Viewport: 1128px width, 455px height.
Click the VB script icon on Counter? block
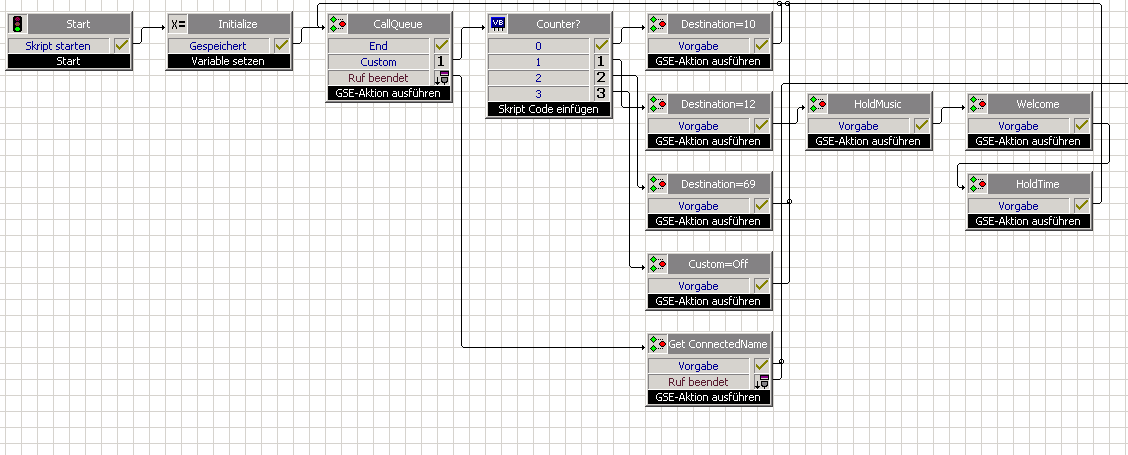[x=497, y=23]
